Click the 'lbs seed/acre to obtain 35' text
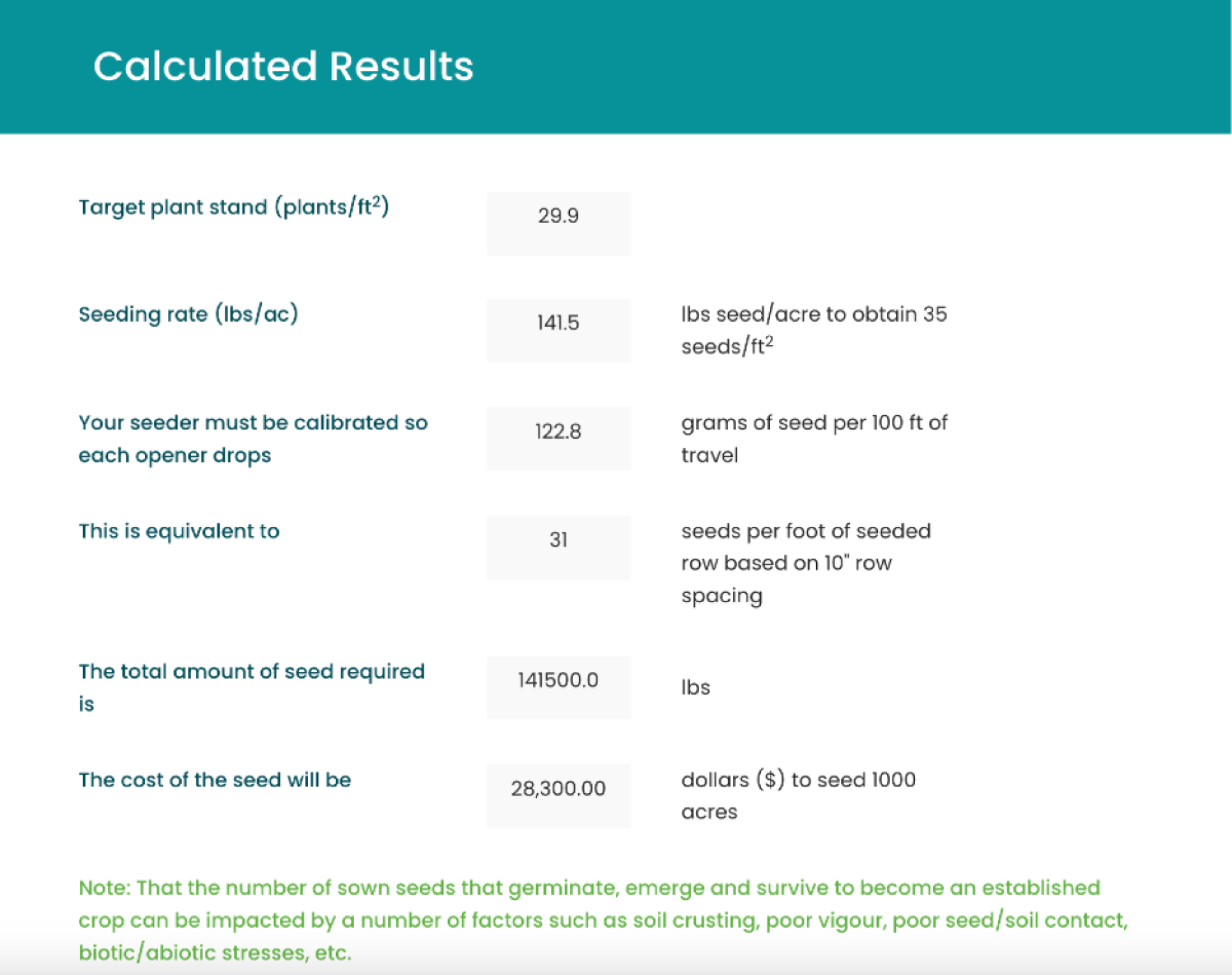The height and width of the screenshot is (975, 1232). (x=813, y=314)
